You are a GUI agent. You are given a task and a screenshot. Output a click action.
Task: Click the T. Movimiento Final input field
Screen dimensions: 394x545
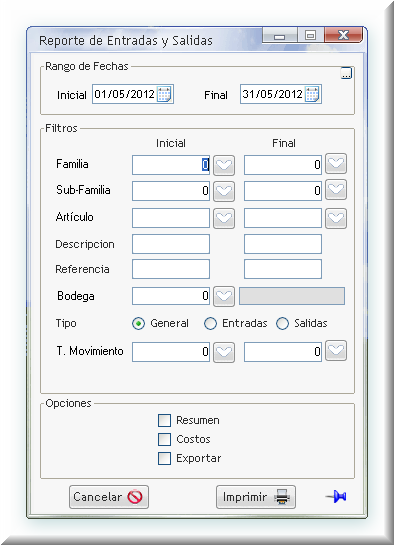click(x=283, y=352)
